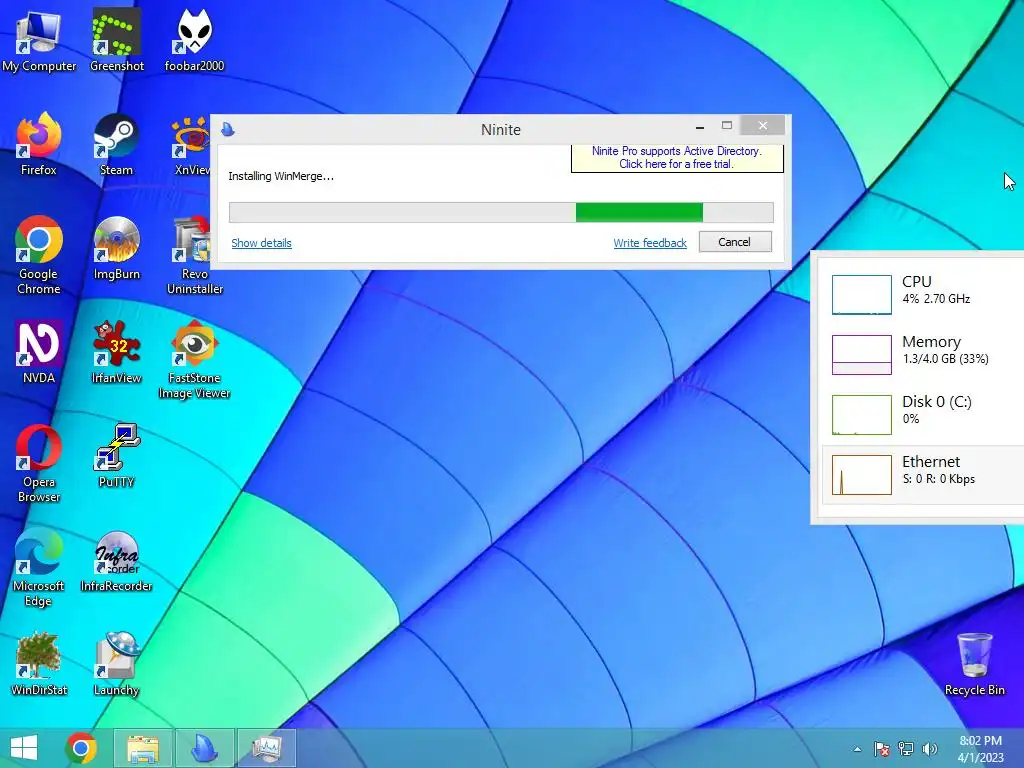Switch to Ninite taskbar button
This screenshot has height=768, width=1024.
pyautogui.click(x=204, y=748)
